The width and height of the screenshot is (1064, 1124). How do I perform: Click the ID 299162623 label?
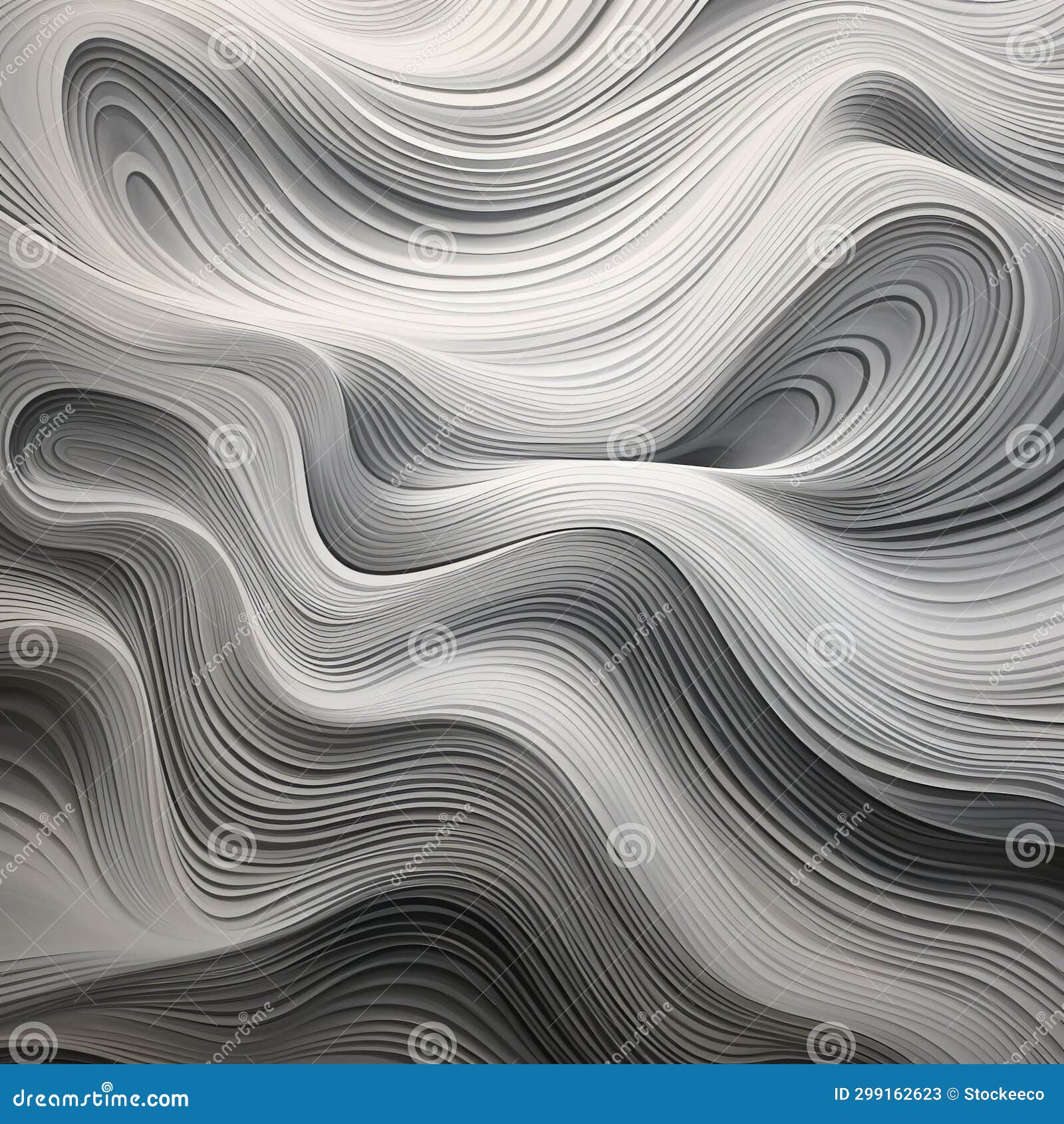point(888,1094)
